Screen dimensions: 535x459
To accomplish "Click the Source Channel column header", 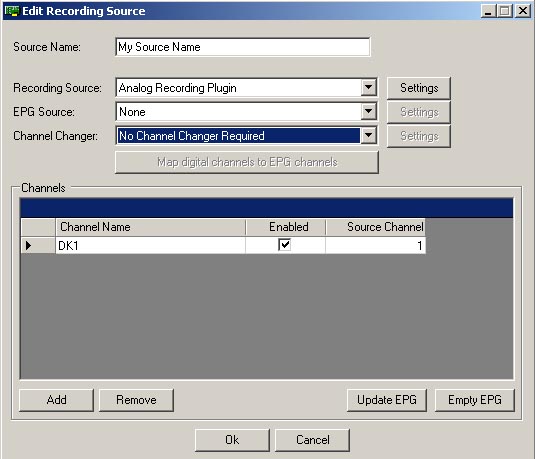I will (x=376, y=227).
